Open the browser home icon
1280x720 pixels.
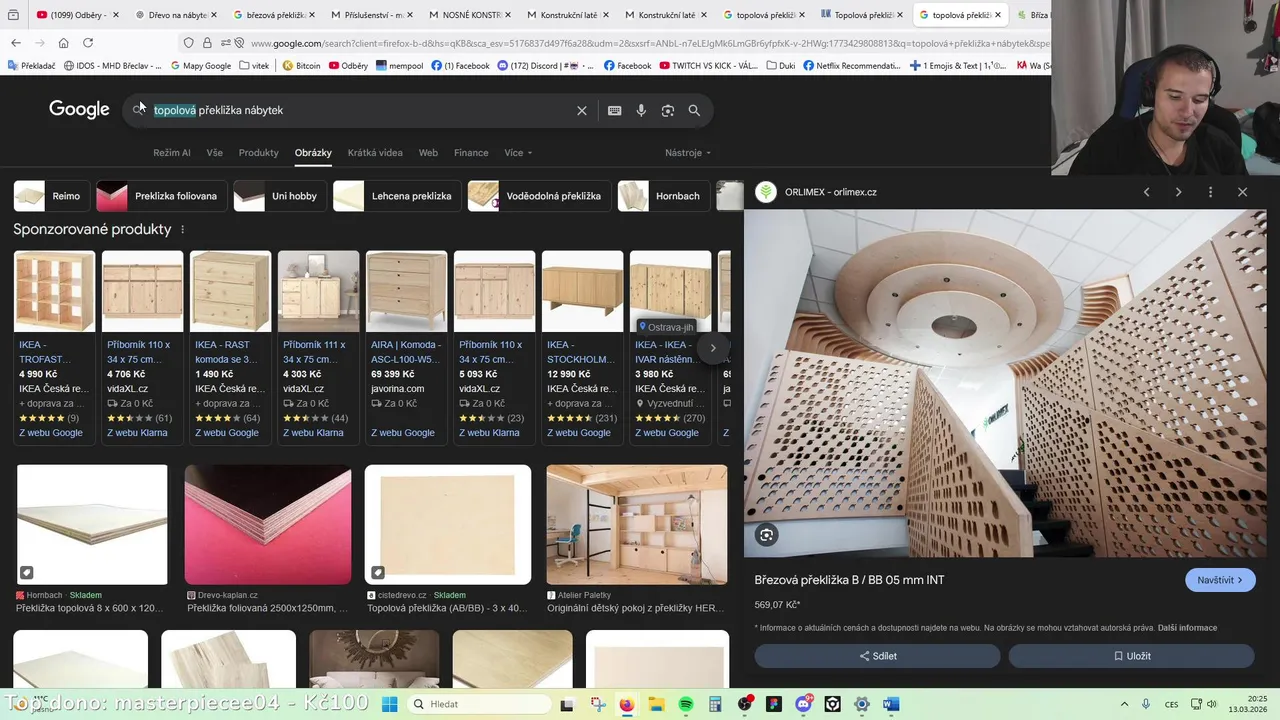[x=63, y=43]
